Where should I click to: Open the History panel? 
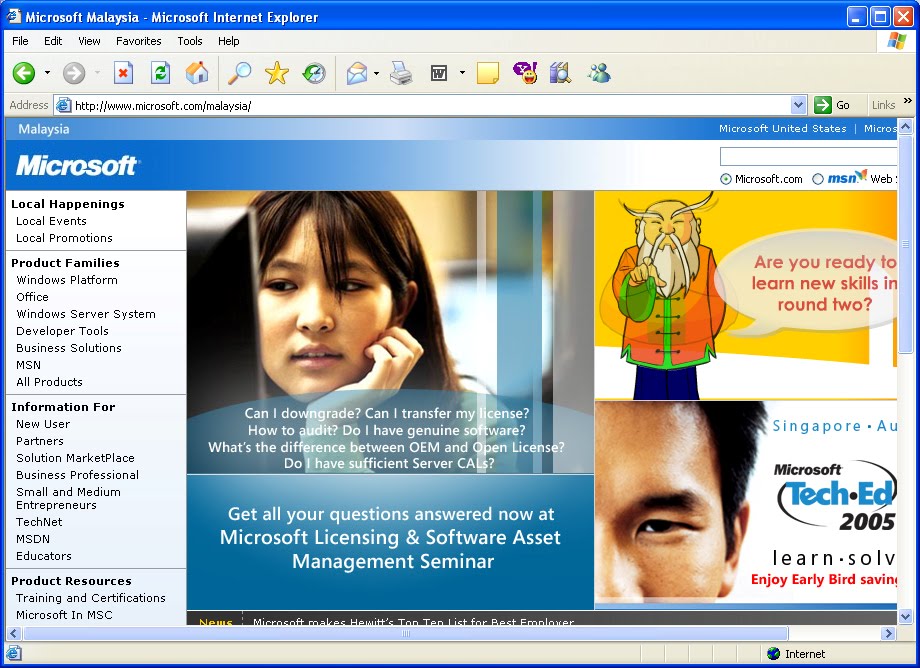coord(314,73)
